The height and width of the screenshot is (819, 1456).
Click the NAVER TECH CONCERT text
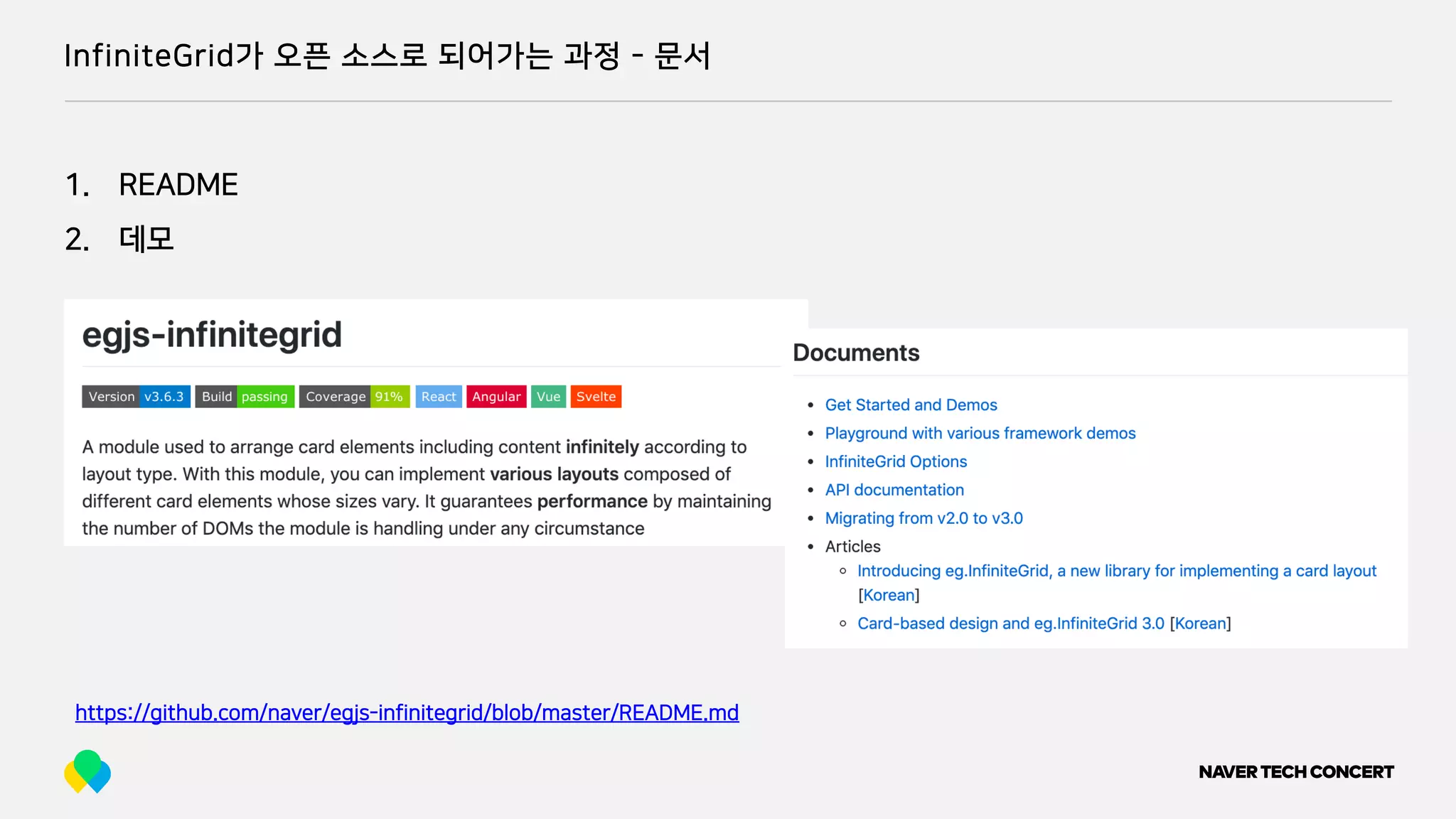1296,772
